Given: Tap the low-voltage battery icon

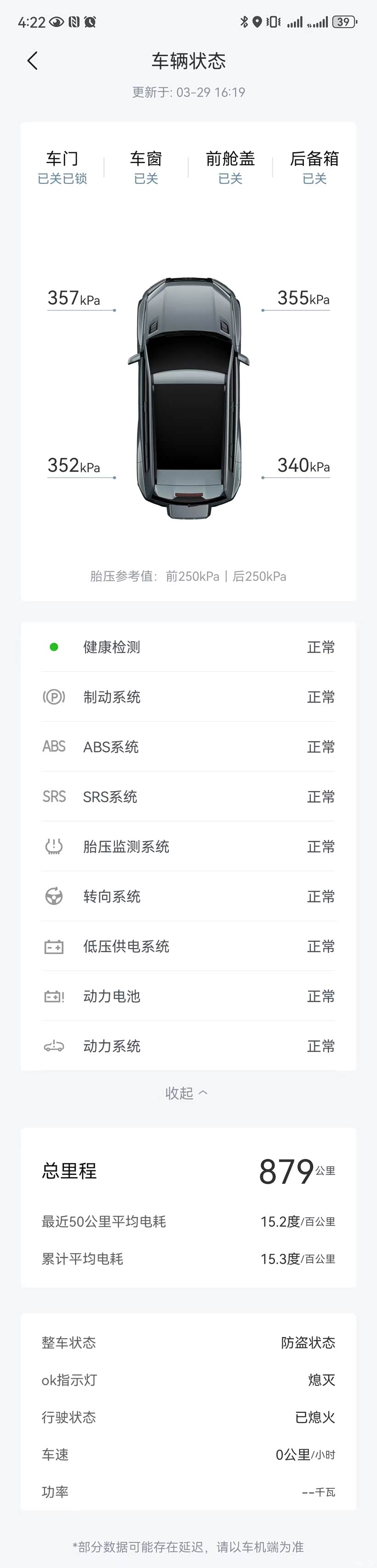Looking at the screenshot, I should [x=54, y=947].
